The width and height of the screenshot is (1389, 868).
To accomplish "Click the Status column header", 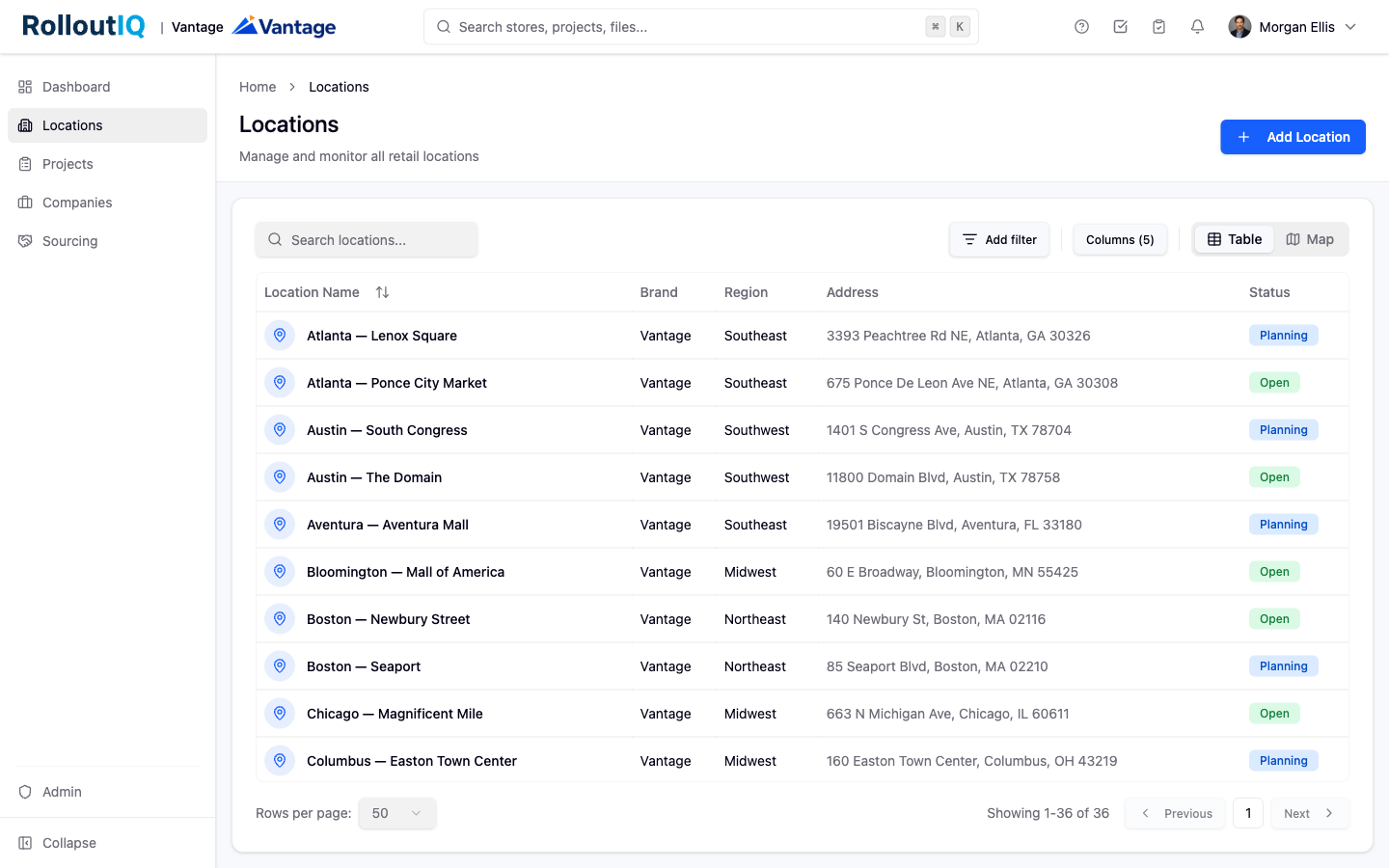I will tap(1269, 292).
